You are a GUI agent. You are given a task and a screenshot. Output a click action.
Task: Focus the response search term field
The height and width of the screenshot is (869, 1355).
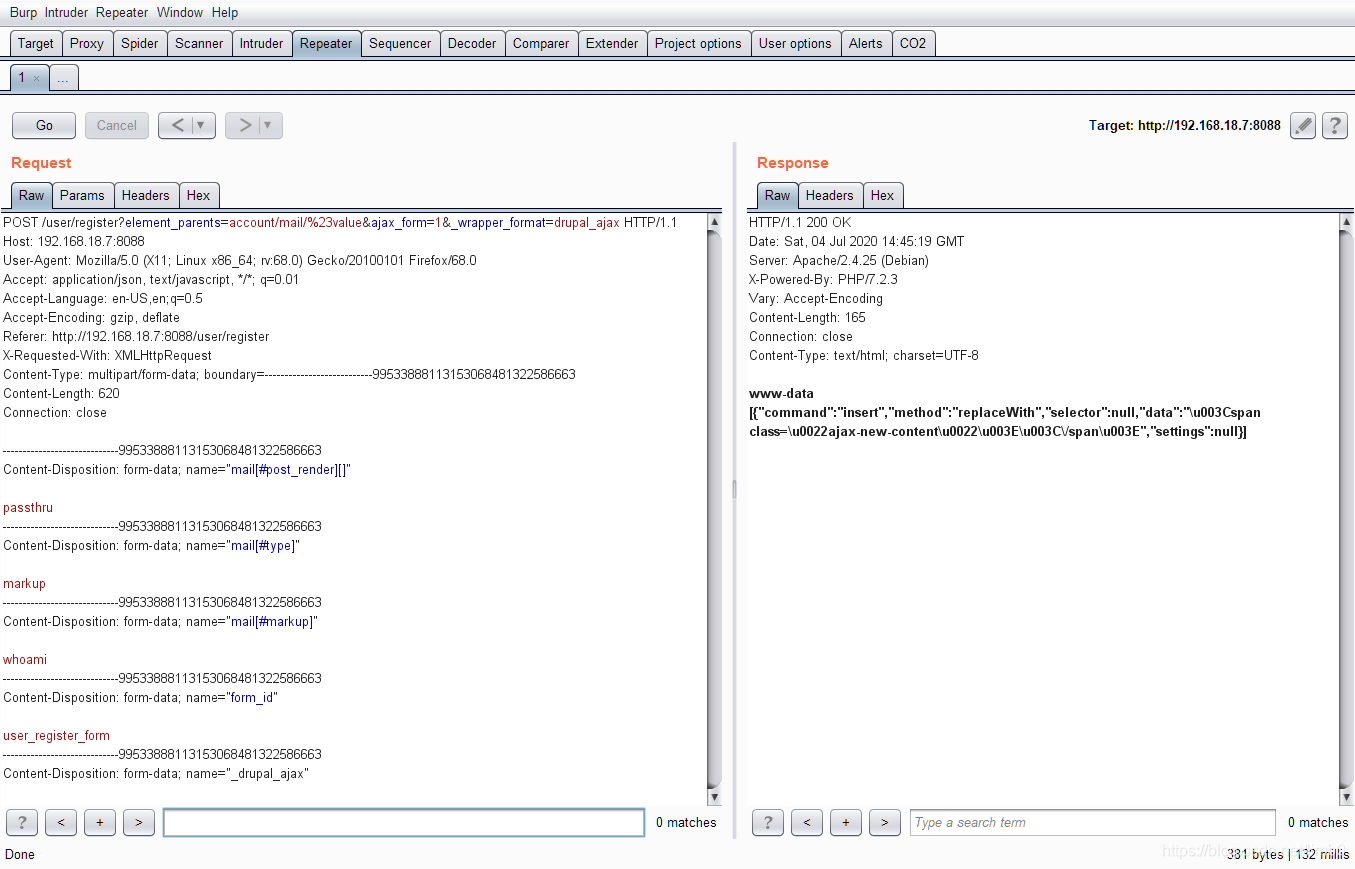pos(1093,822)
